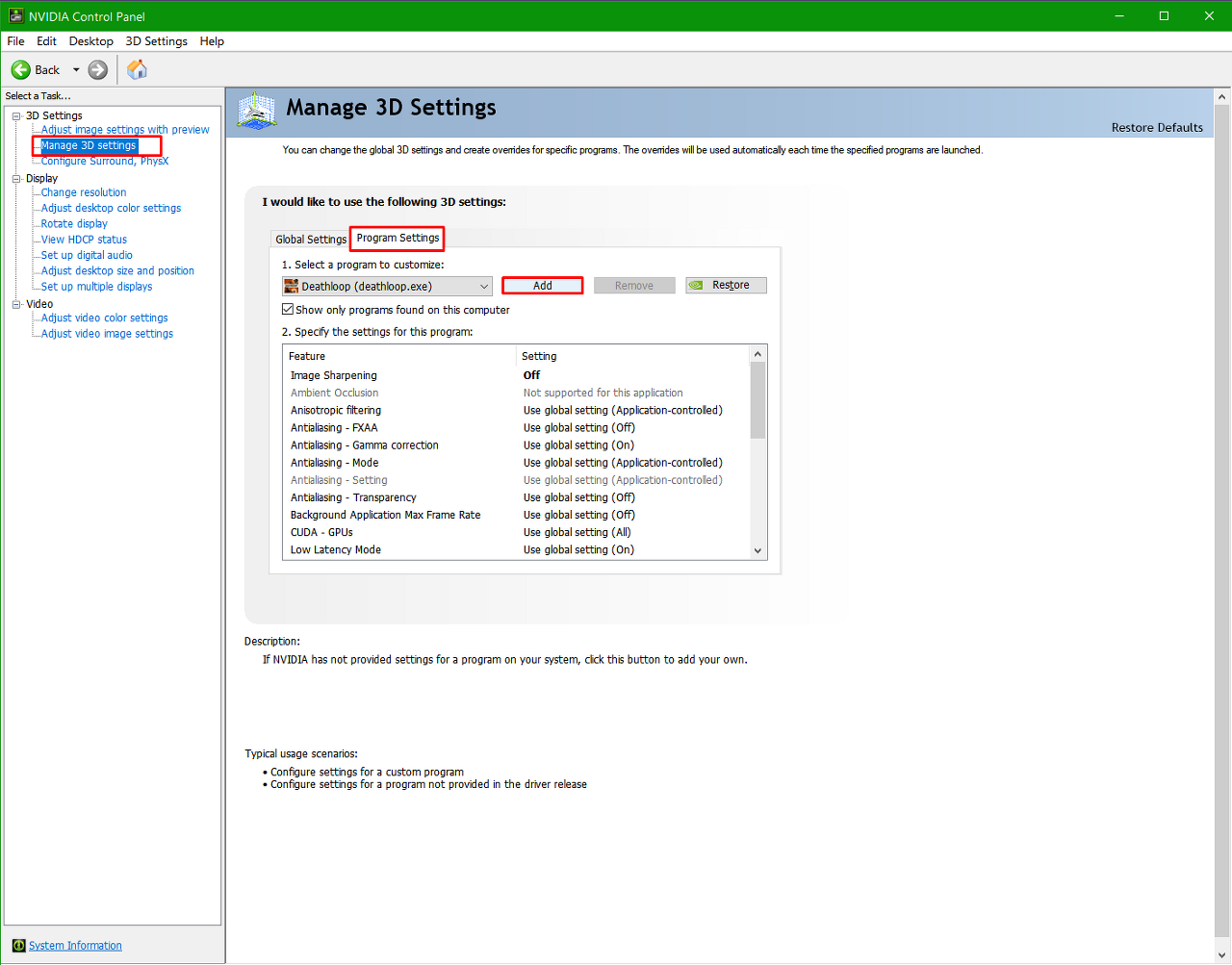Select the Antialiasing - Mode row

tap(516, 463)
